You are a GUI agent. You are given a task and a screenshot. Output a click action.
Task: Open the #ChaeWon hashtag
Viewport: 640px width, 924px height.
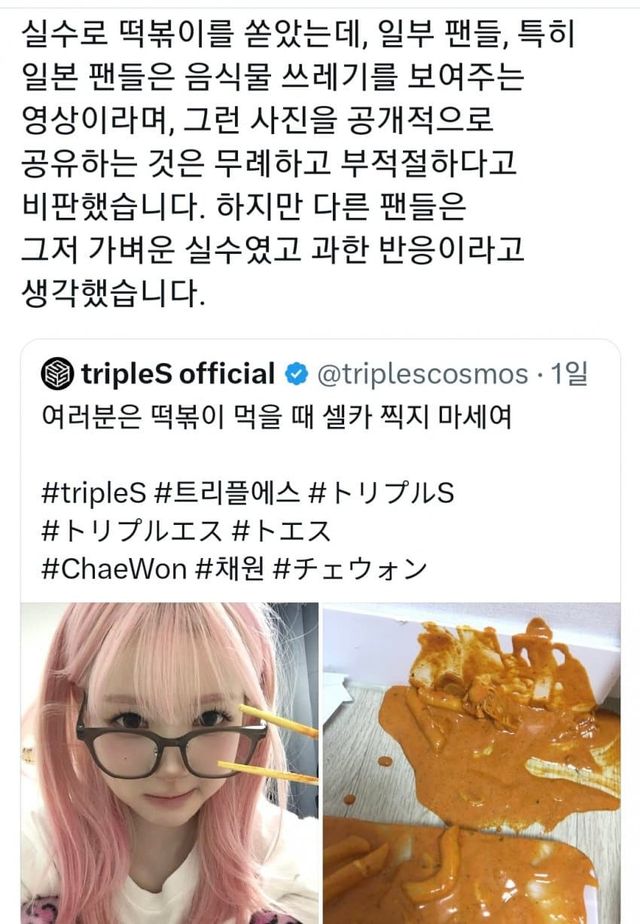(x=114, y=569)
